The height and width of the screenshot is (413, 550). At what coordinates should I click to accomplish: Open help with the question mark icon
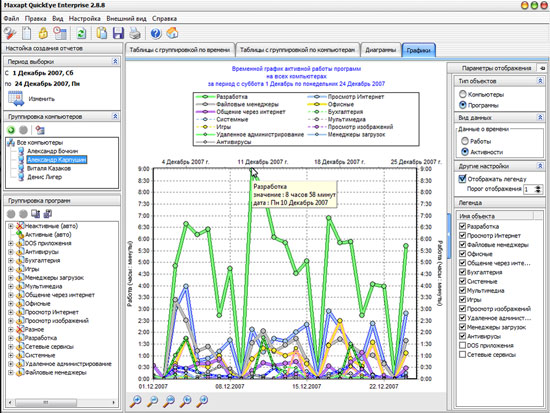pos(156,33)
